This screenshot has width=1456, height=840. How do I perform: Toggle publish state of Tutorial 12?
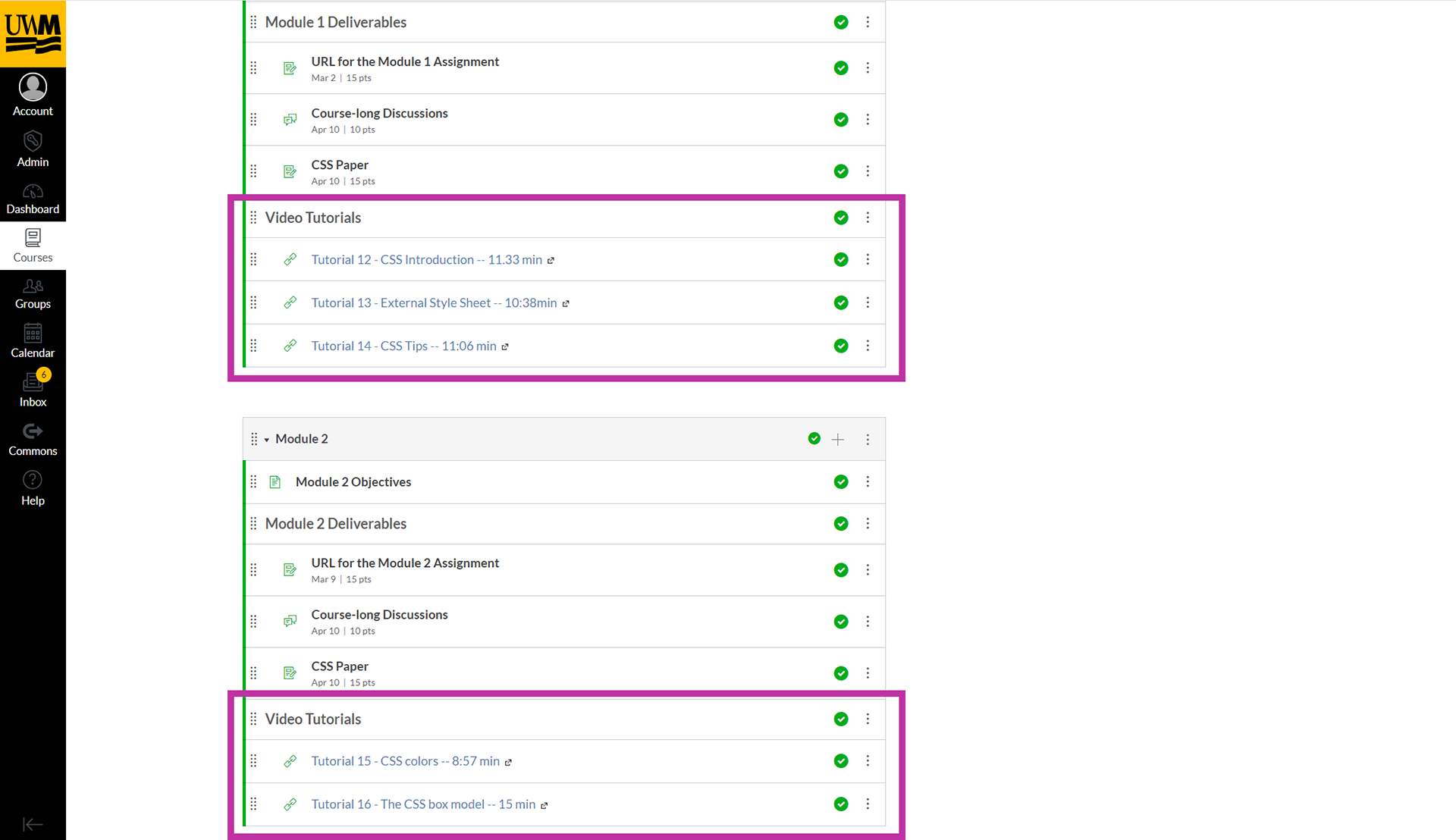[x=841, y=259]
